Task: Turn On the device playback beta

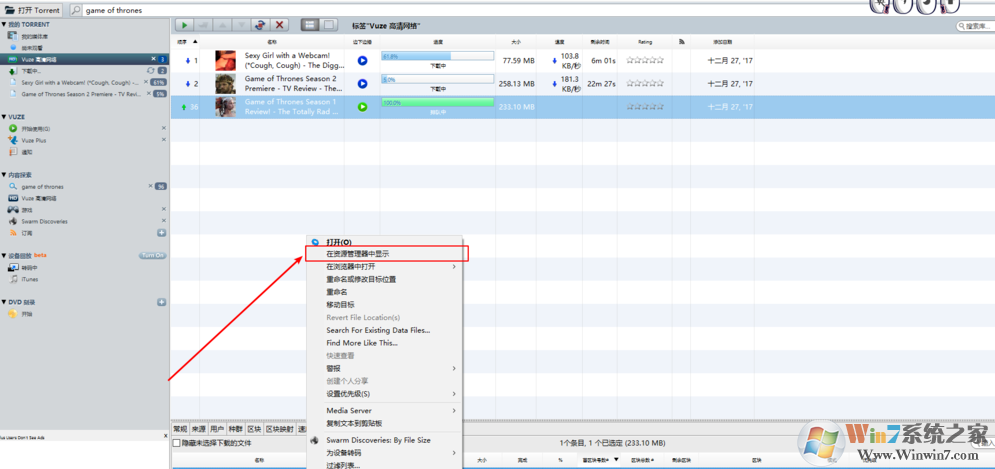Action: pyautogui.click(x=152, y=256)
